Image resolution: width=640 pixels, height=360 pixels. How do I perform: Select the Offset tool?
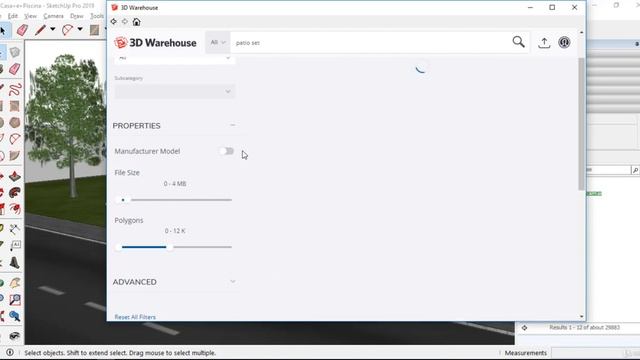15,209
